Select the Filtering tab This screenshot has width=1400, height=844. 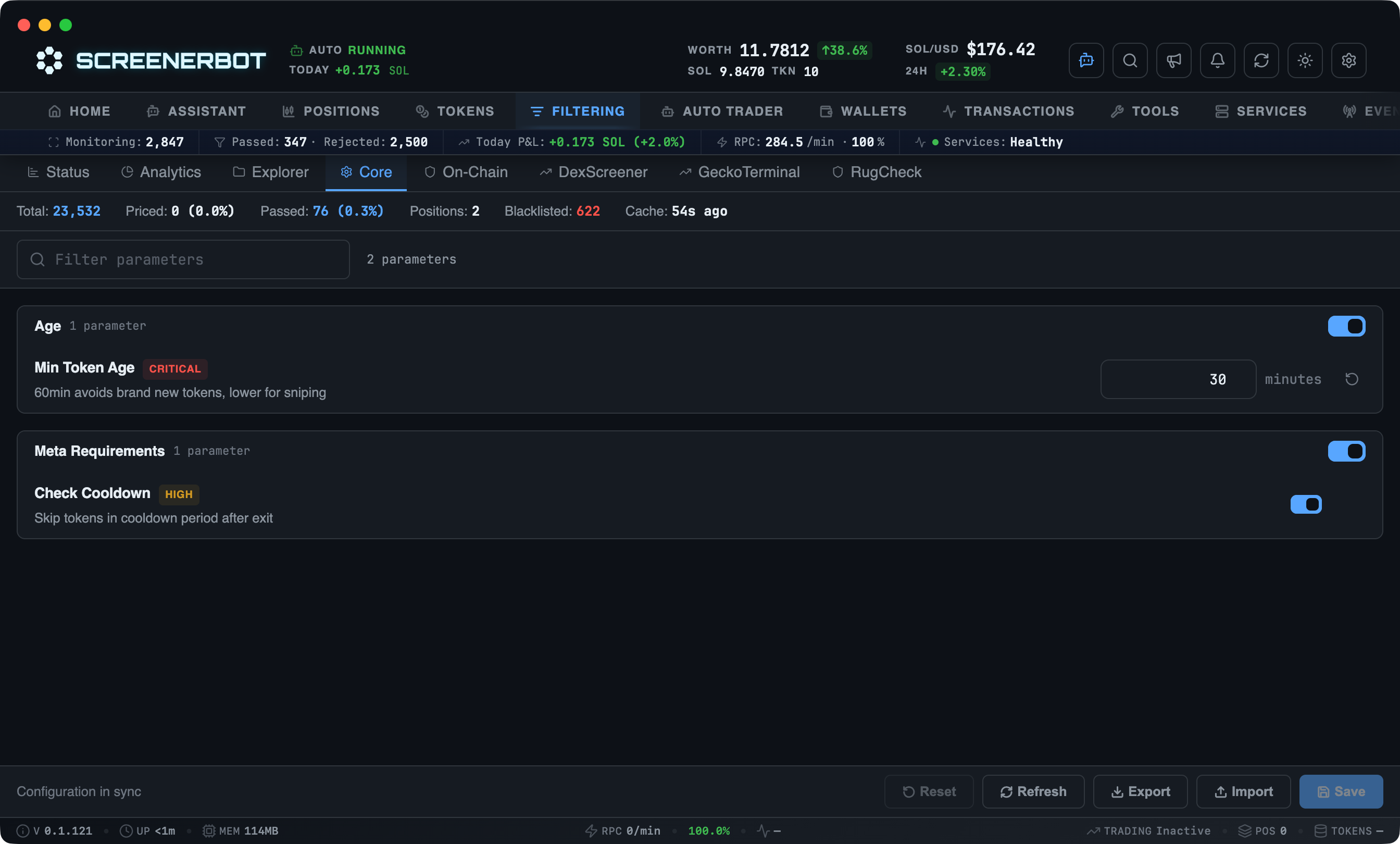pos(577,111)
